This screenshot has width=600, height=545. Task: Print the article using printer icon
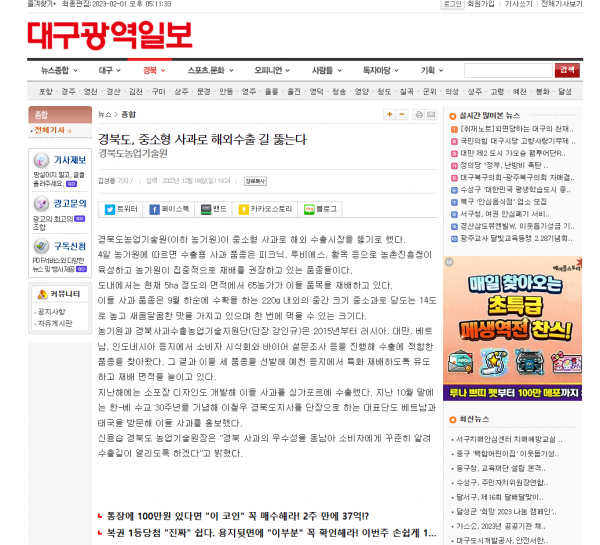(419, 114)
